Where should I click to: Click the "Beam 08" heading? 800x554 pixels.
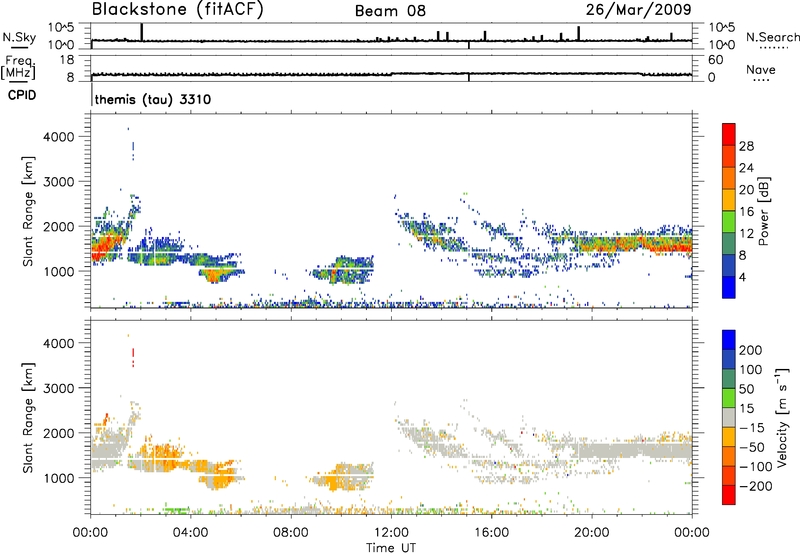(390, 11)
